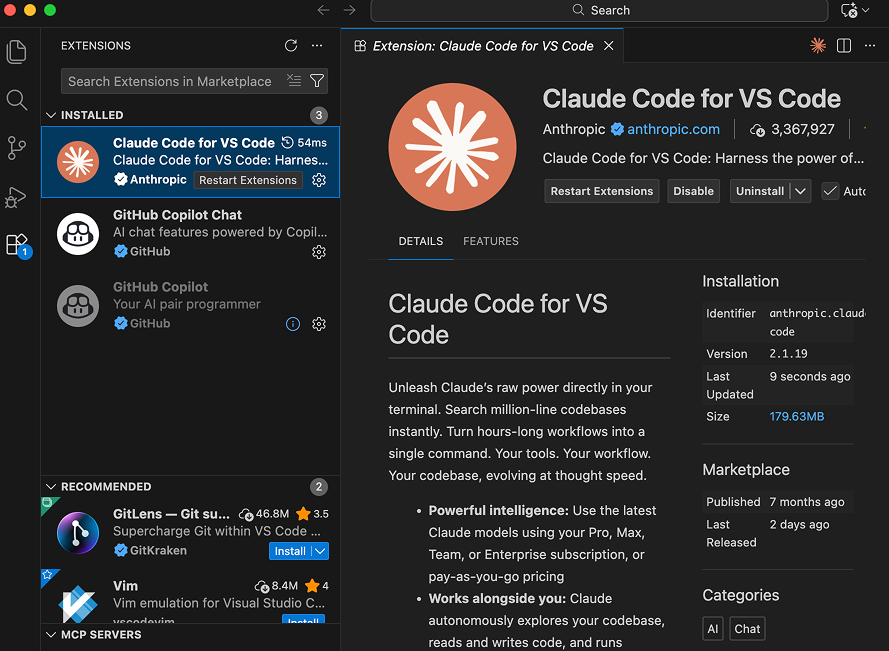Switch to the FEATURES tab
The height and width of the screenshot is (651, 889).
point(489,241)
